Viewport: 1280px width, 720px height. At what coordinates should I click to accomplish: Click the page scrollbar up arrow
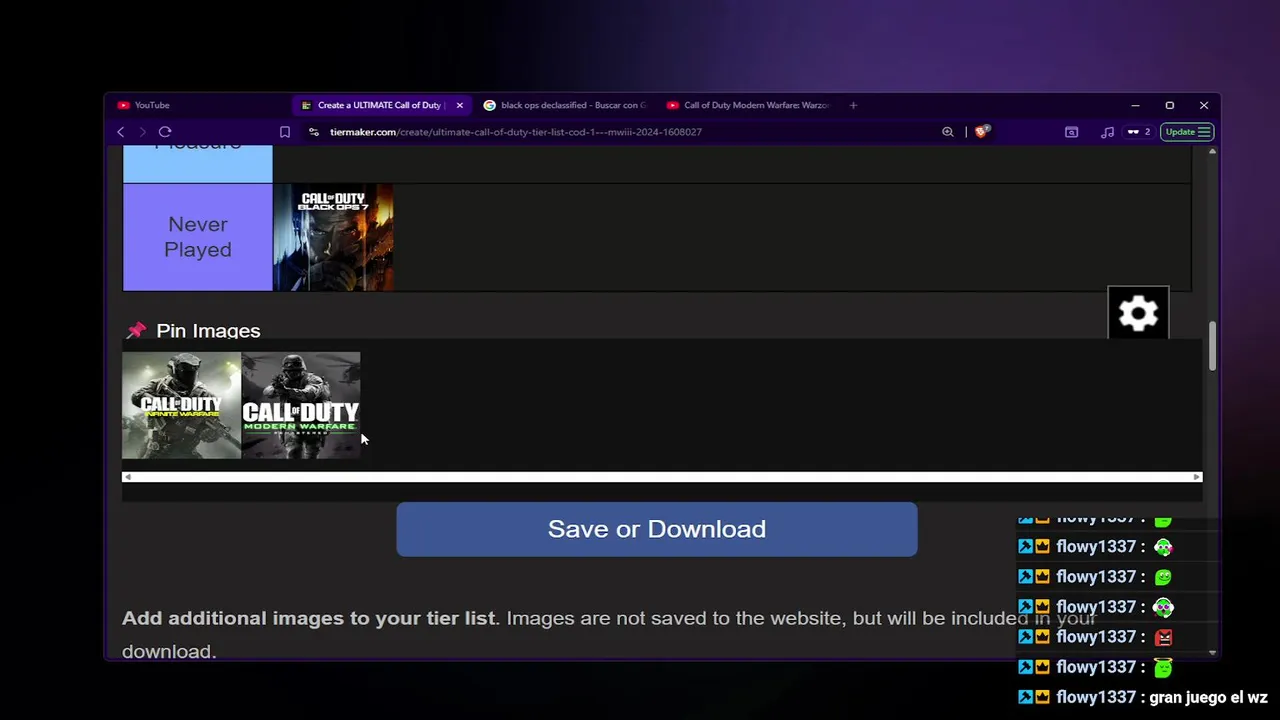tap(1213, 151)
